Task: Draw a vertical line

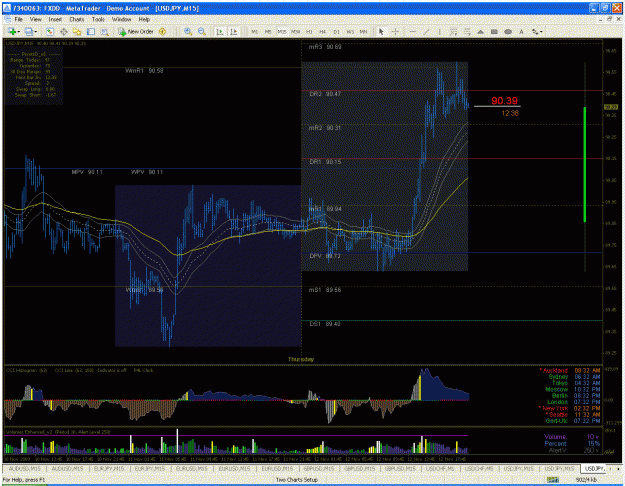Action: pyautogui.click(x=440, y=31)
